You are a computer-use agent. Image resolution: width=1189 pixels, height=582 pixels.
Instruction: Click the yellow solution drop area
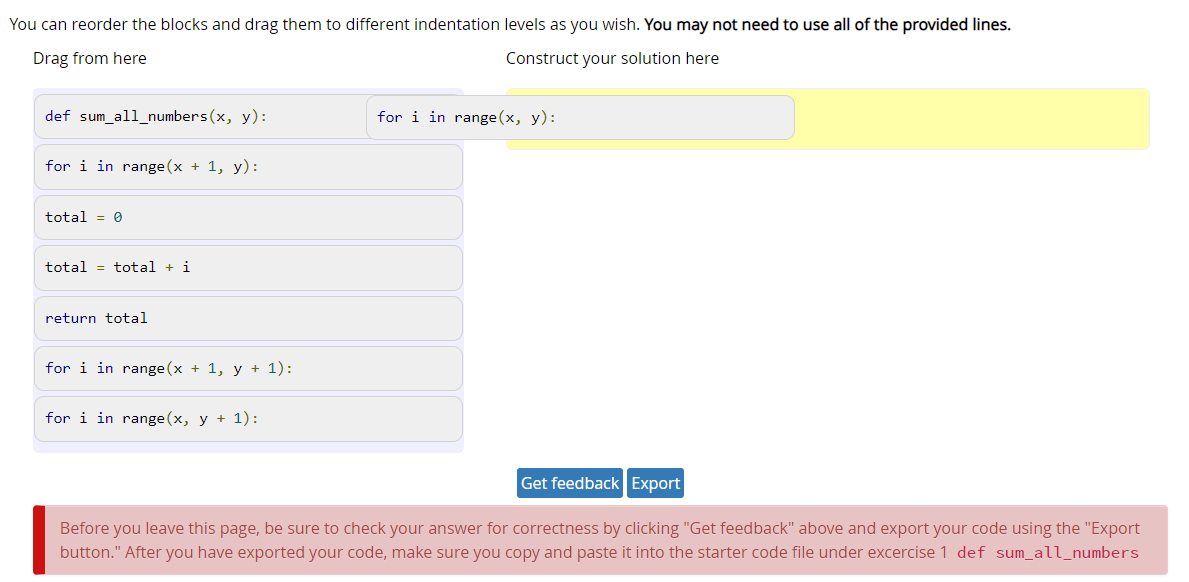click(970, 119)
